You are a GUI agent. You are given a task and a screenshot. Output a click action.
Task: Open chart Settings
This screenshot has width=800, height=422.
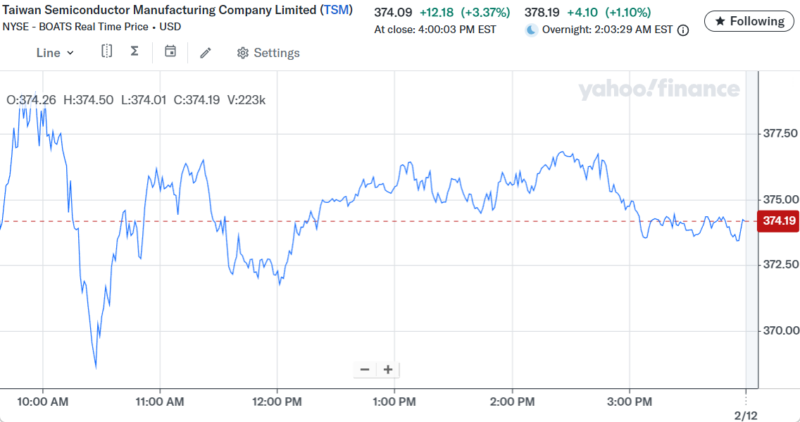click(268, 53)
